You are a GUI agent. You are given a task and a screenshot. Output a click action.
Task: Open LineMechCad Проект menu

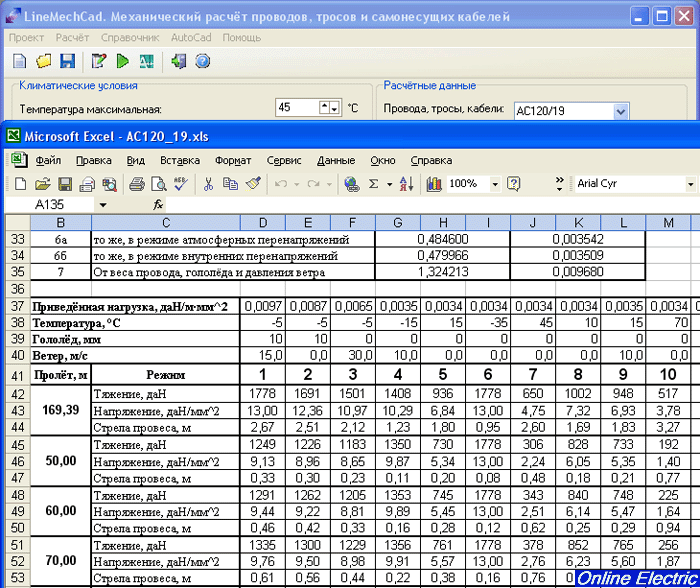[26, 38]
